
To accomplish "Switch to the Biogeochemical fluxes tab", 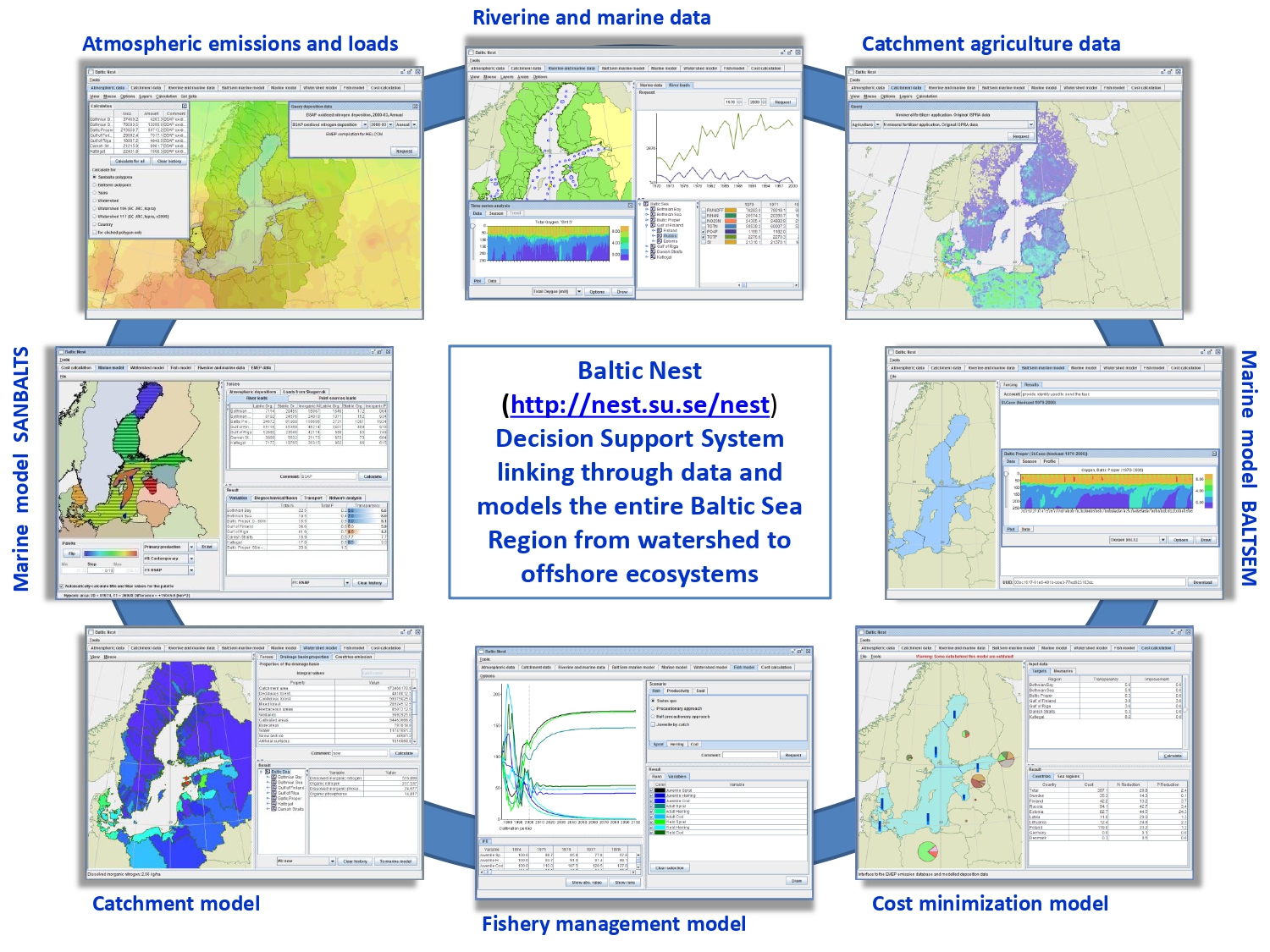I will click(x=275, y=498).
